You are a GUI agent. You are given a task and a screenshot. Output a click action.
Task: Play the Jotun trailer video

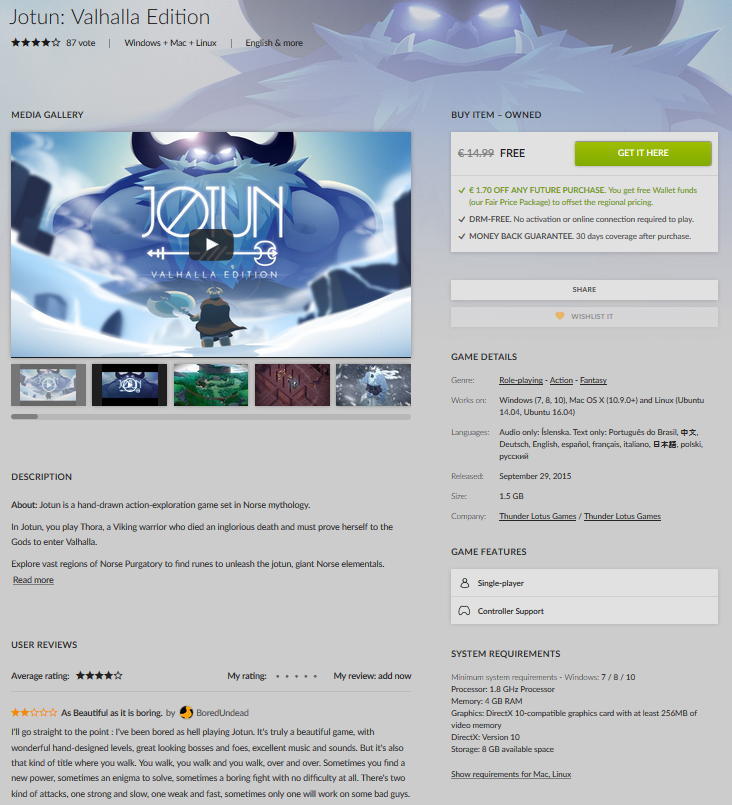pyautogui.click(x=211, y=244)
